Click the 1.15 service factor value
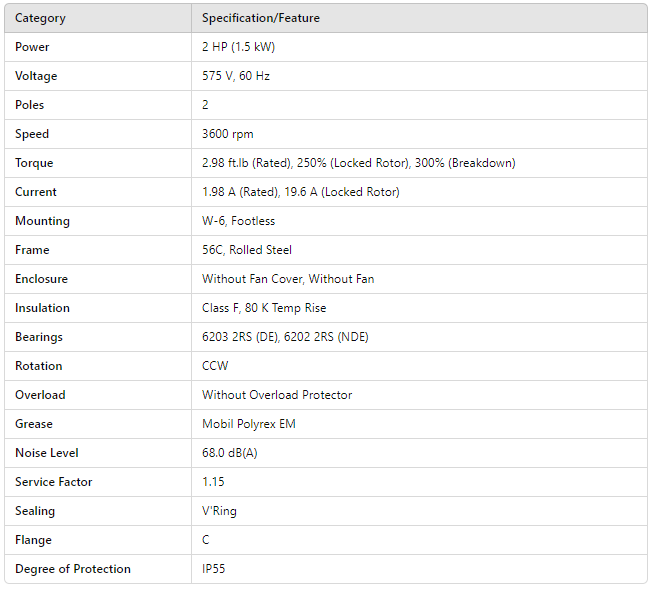 213,482
